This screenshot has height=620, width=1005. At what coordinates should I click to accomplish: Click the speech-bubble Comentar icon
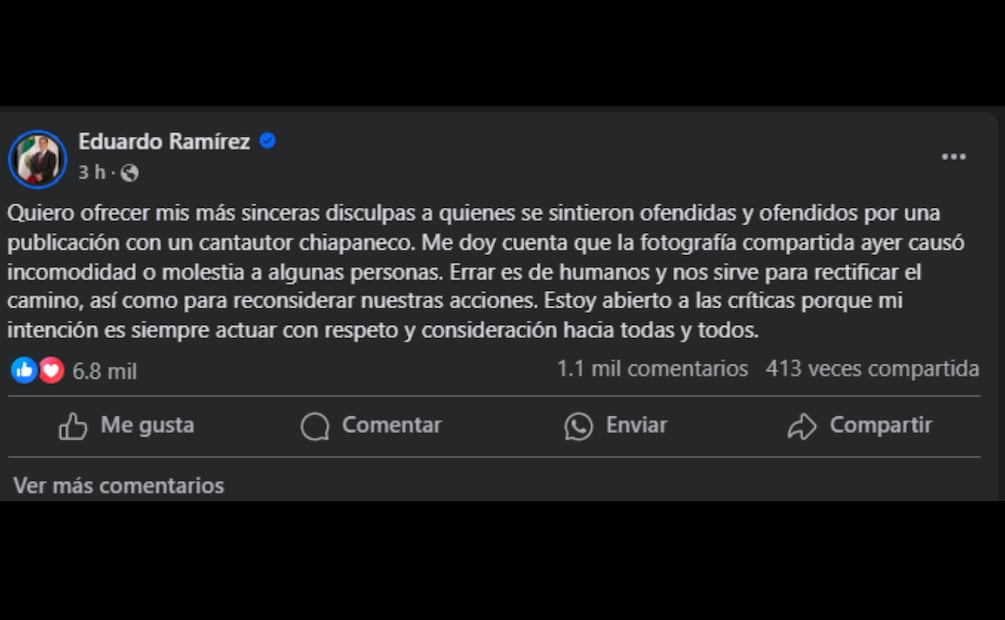(315, 427)
